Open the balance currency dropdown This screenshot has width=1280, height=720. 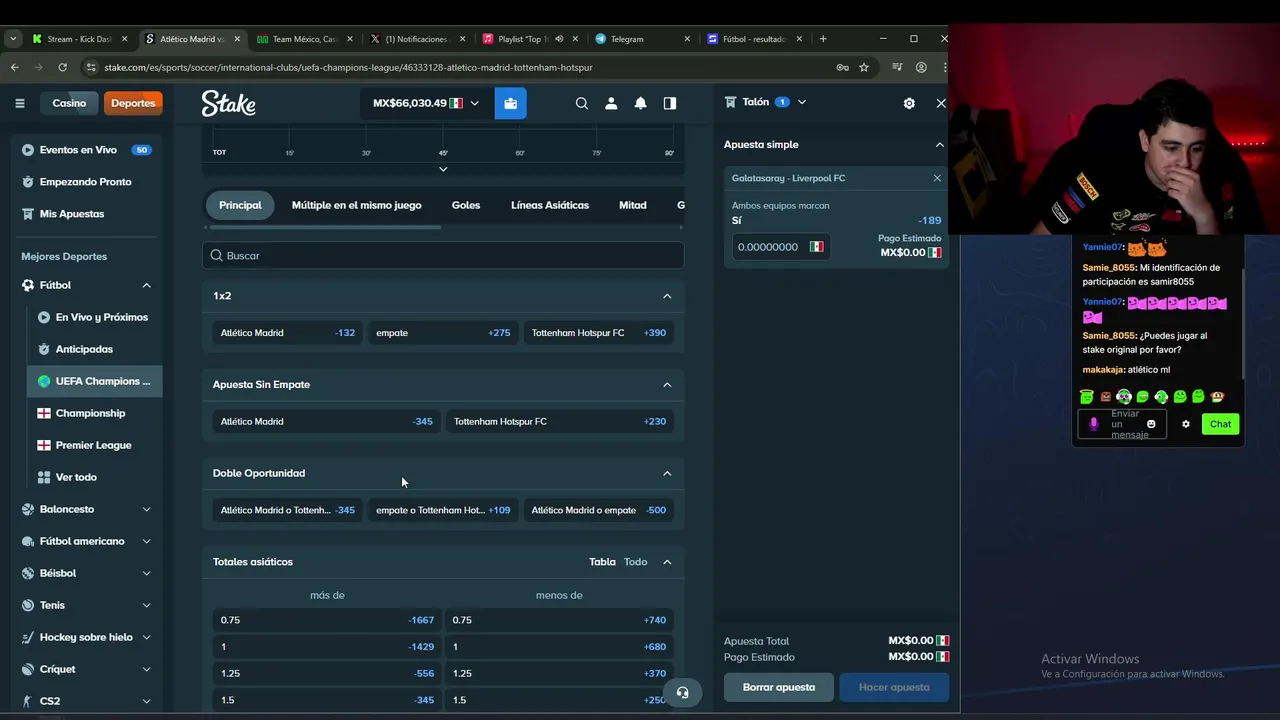tap(426, 103)
